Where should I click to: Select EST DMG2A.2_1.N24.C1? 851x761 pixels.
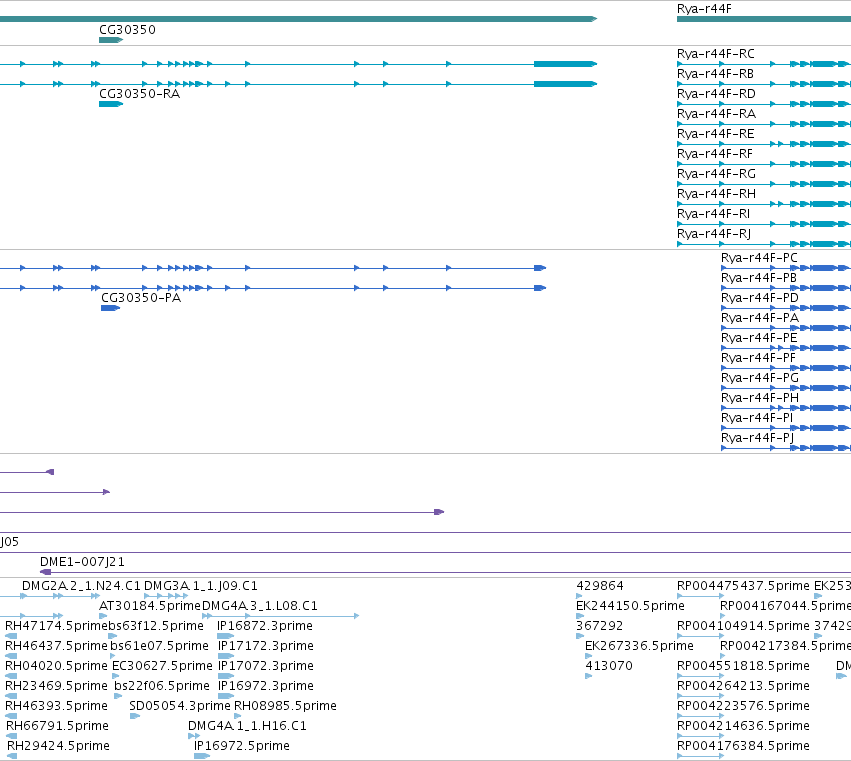[x=81, y=586]
